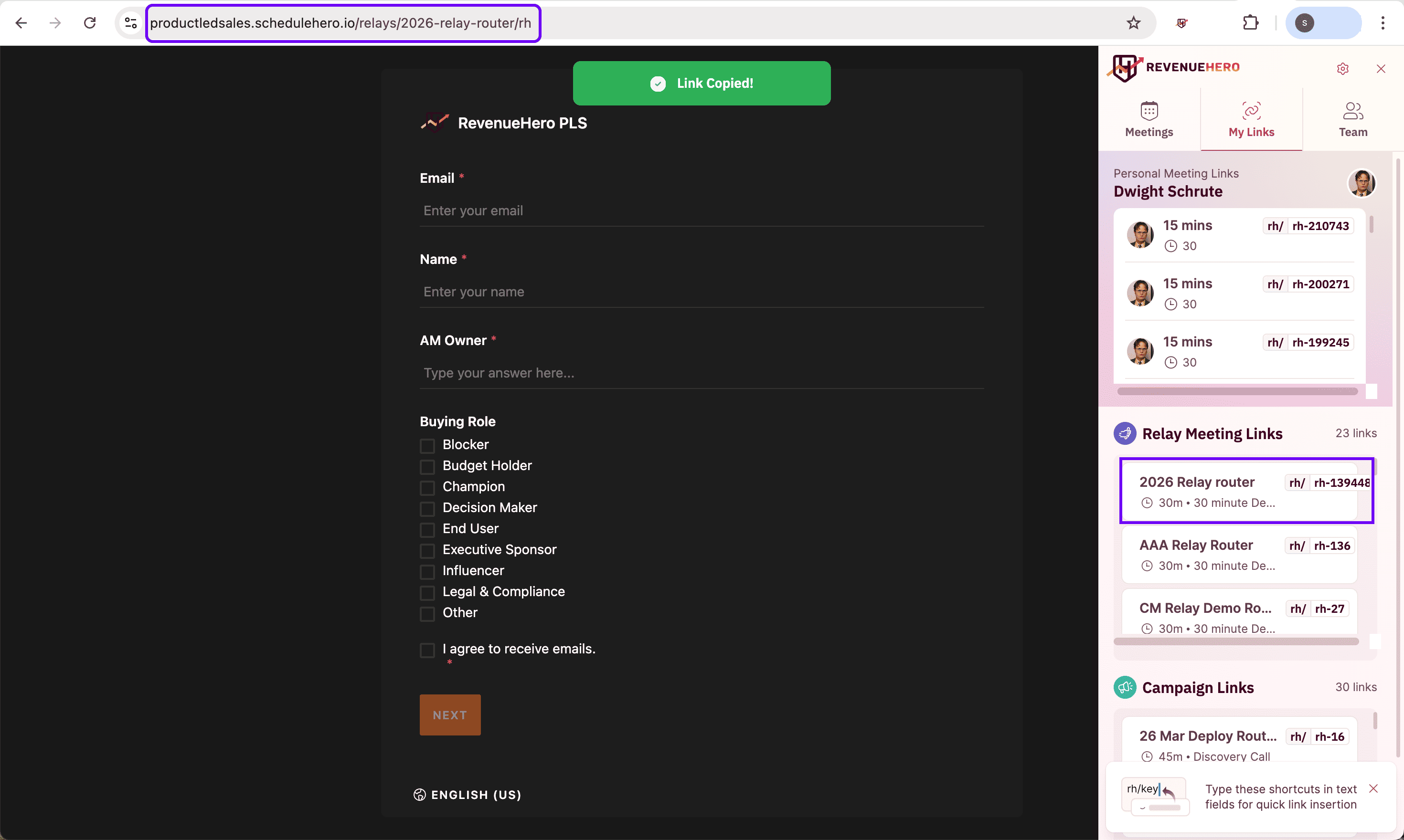Open the Team tab
Screen dimensions: 1404x840
pos(1352,119)
